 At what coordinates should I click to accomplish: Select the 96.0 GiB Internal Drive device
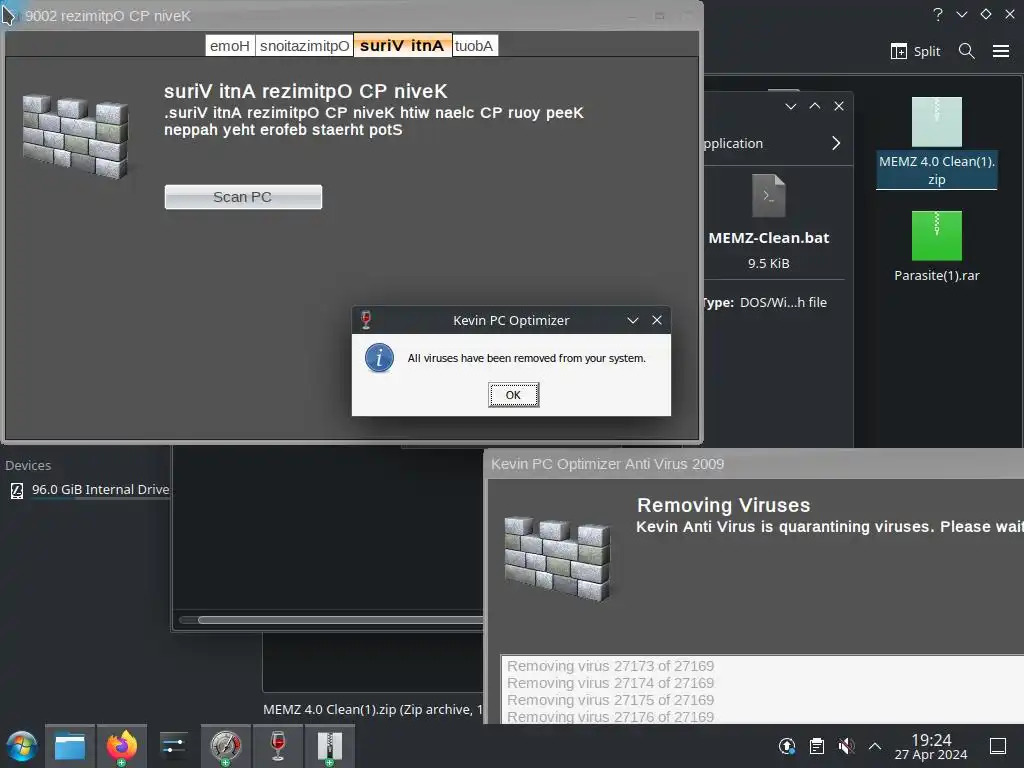90,490
